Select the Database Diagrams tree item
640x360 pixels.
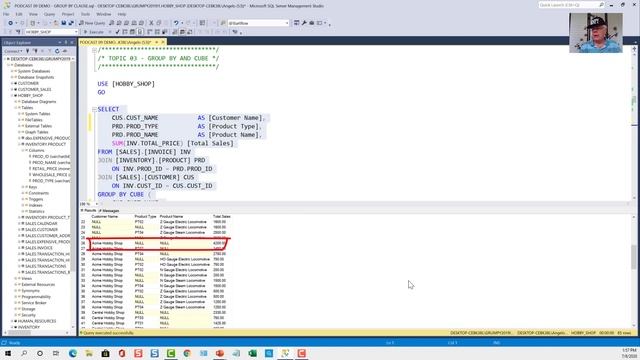click(x=39, y=102)
